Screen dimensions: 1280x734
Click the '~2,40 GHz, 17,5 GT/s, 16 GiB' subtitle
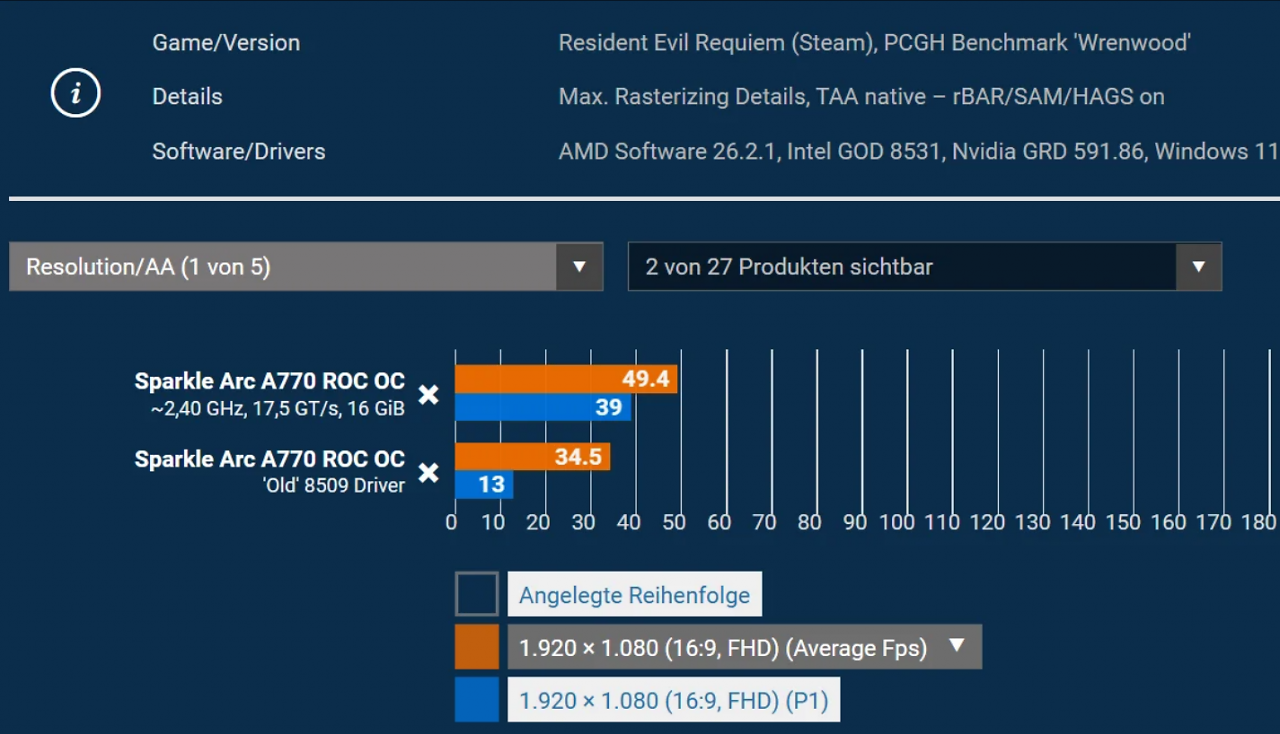pos(277,408)
